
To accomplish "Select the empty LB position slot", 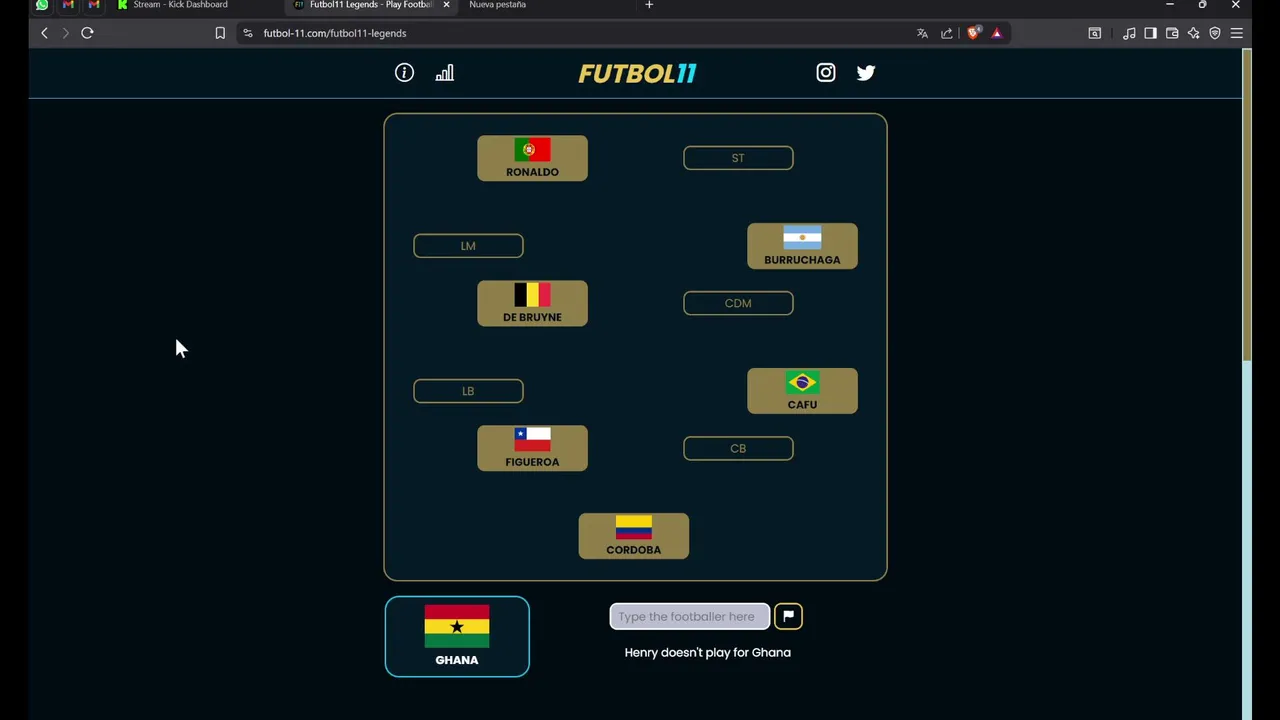I will 468,391.
